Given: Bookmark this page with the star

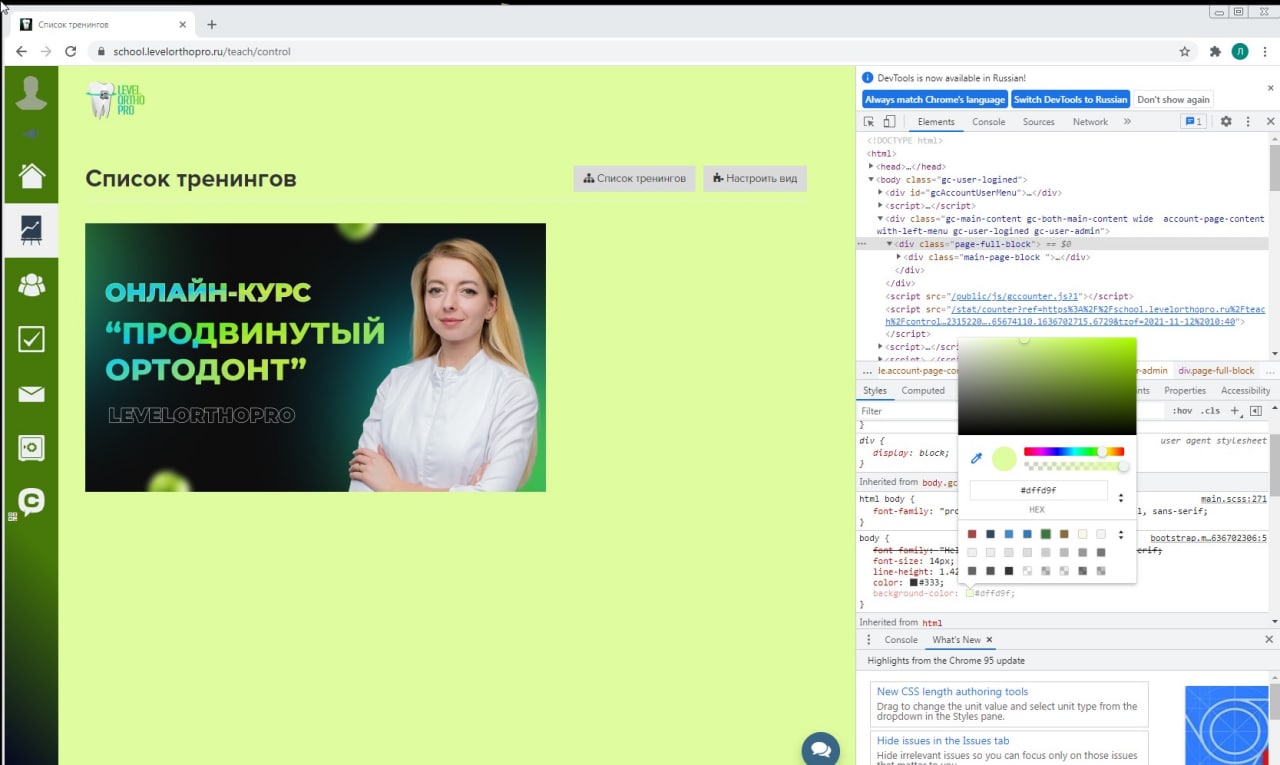Looking at the screenshot, I should (1185, 51).
